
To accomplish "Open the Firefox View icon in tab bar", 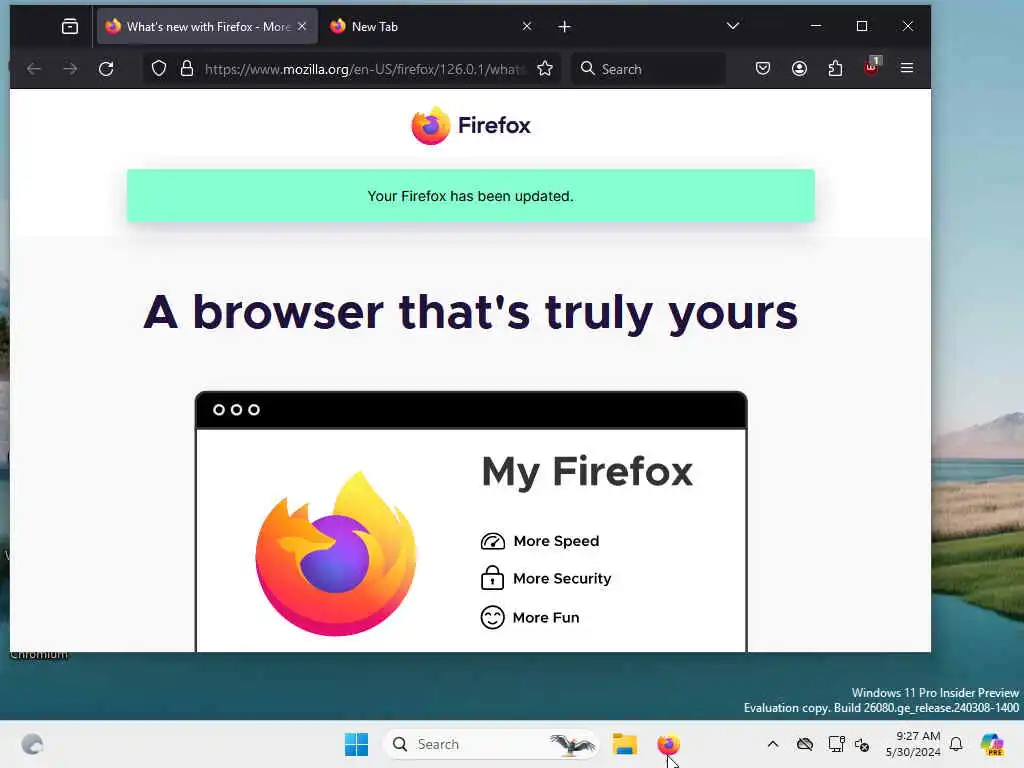I will pyautogui.click(x=70, y=26).
